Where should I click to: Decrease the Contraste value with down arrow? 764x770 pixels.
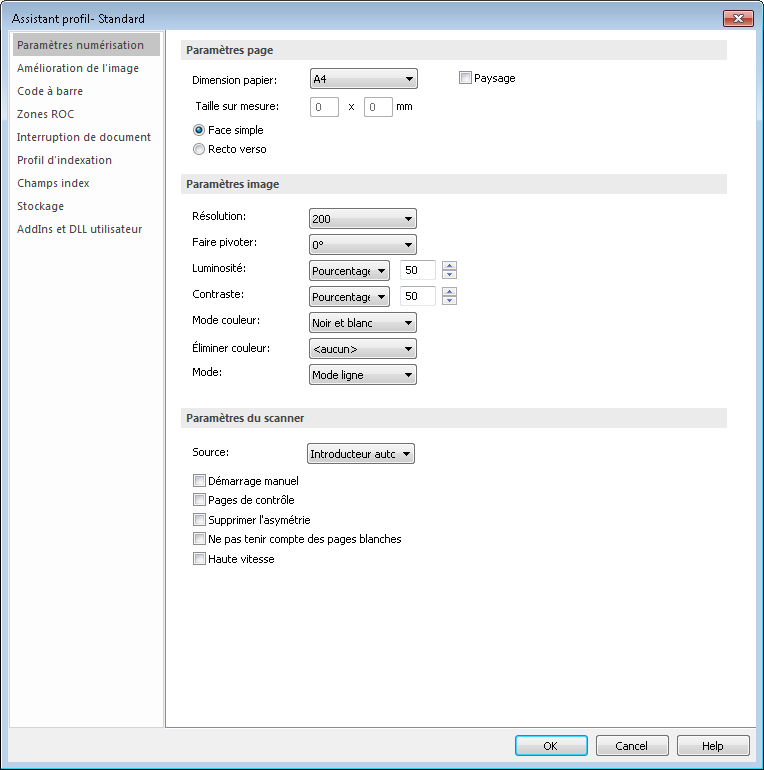coord(449,301)
